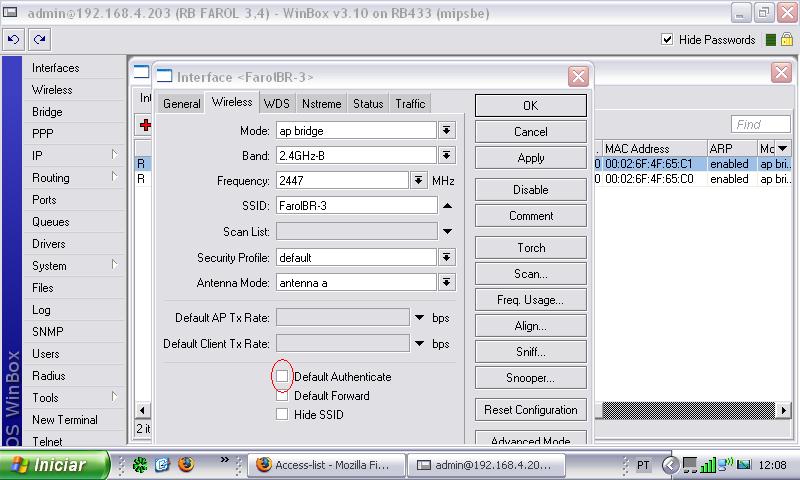Expand the Scan List arrow

pos(447,232)
